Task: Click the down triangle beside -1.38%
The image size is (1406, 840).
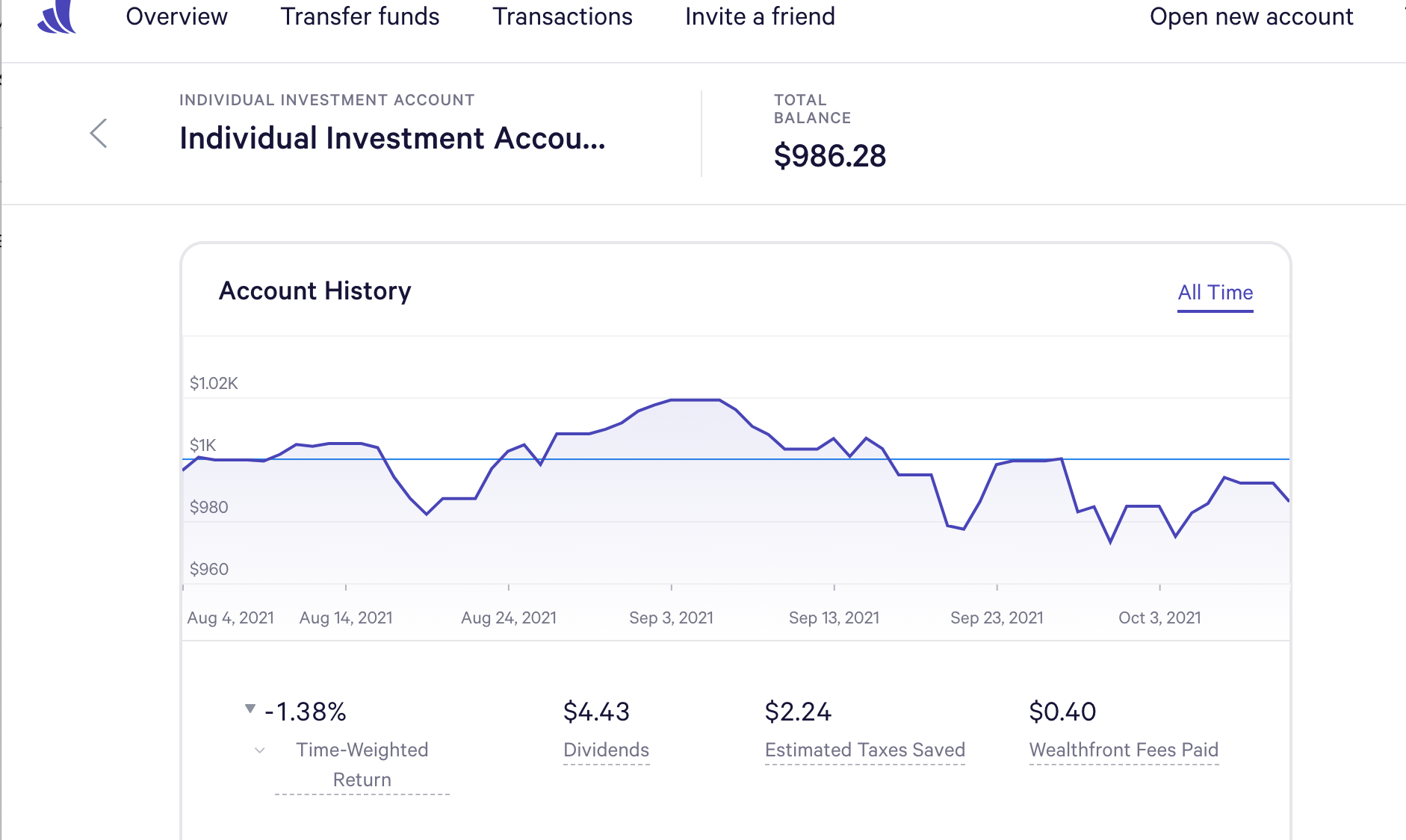Action: [250, 709]
